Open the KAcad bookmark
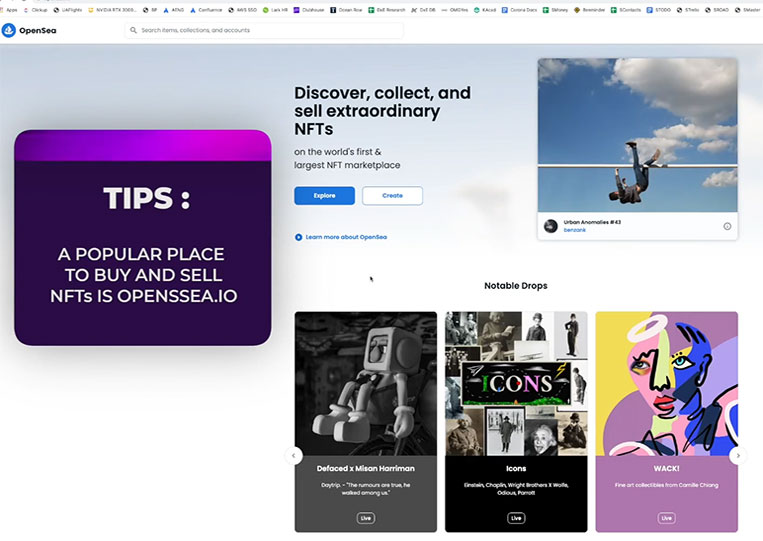763x541 pixels. (x=486, y=10)
